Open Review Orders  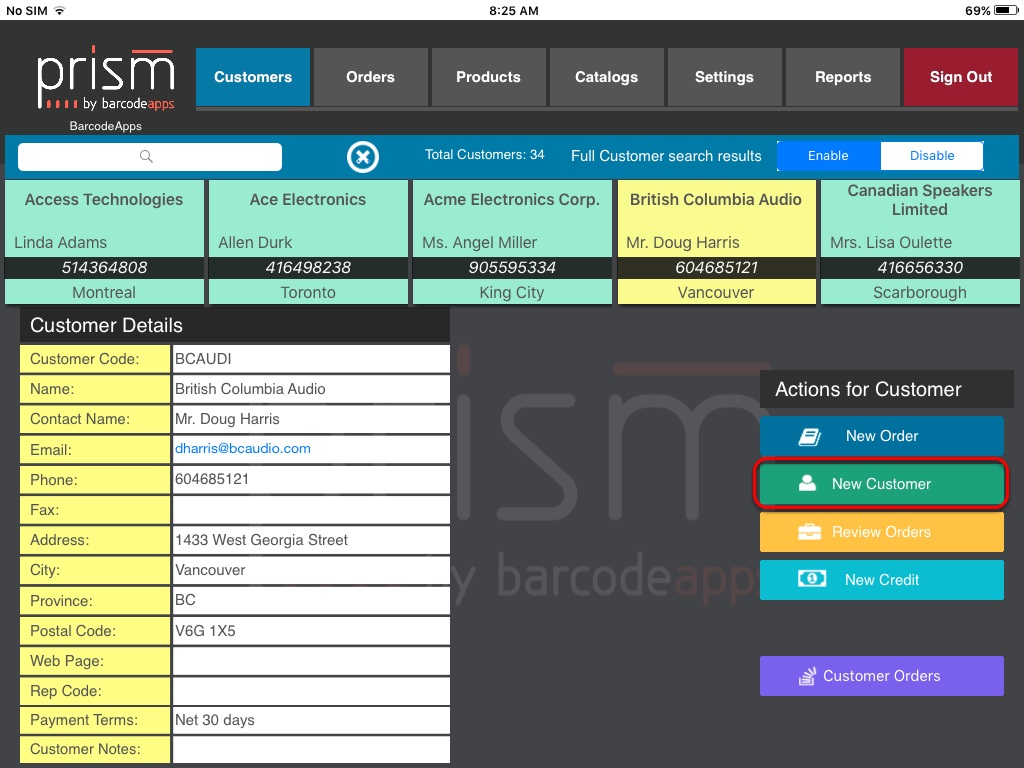tap(882, 532)
